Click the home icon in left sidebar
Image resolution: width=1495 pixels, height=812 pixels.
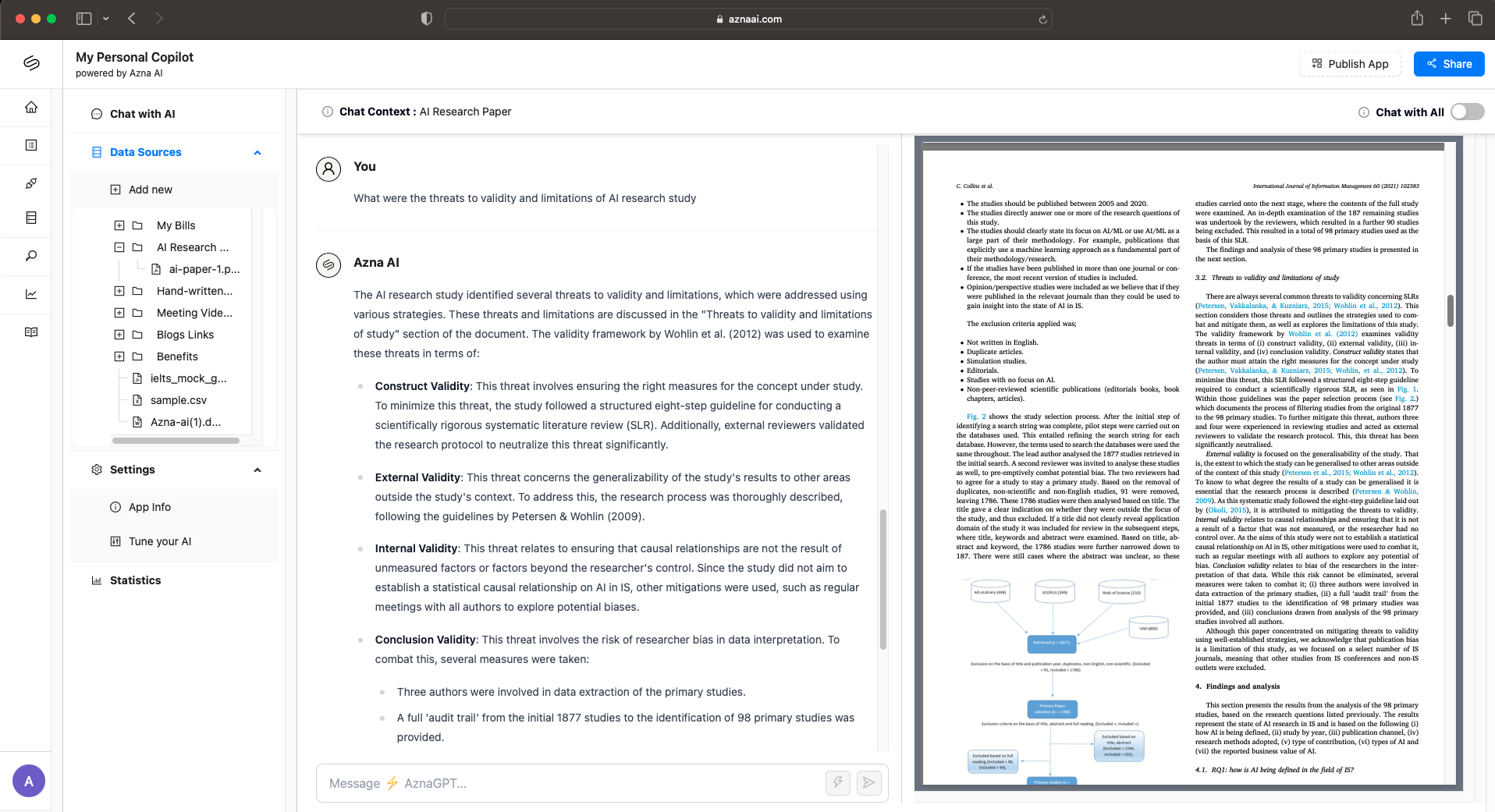pyautogui.click(x=31, y=108)
